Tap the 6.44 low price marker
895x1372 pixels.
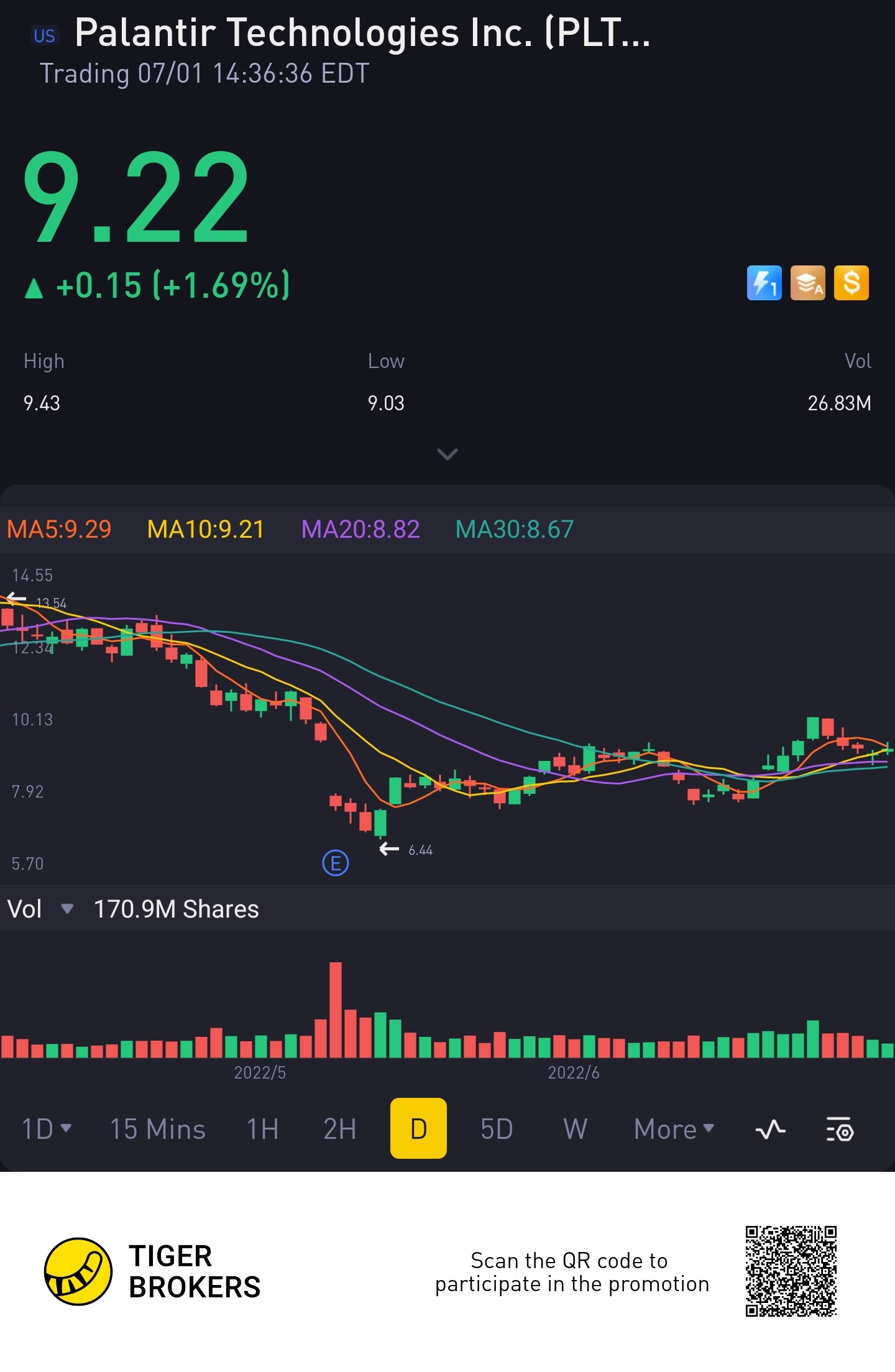[x=421, y=850]
